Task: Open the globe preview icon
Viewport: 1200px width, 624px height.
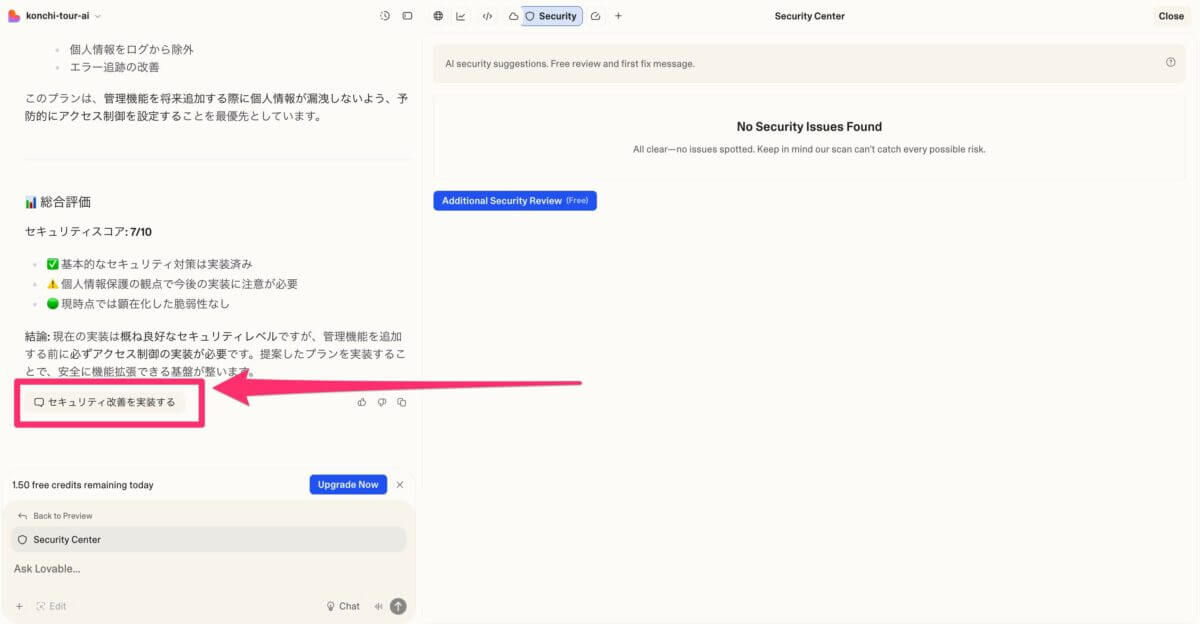Action: (x=438, y=16)
